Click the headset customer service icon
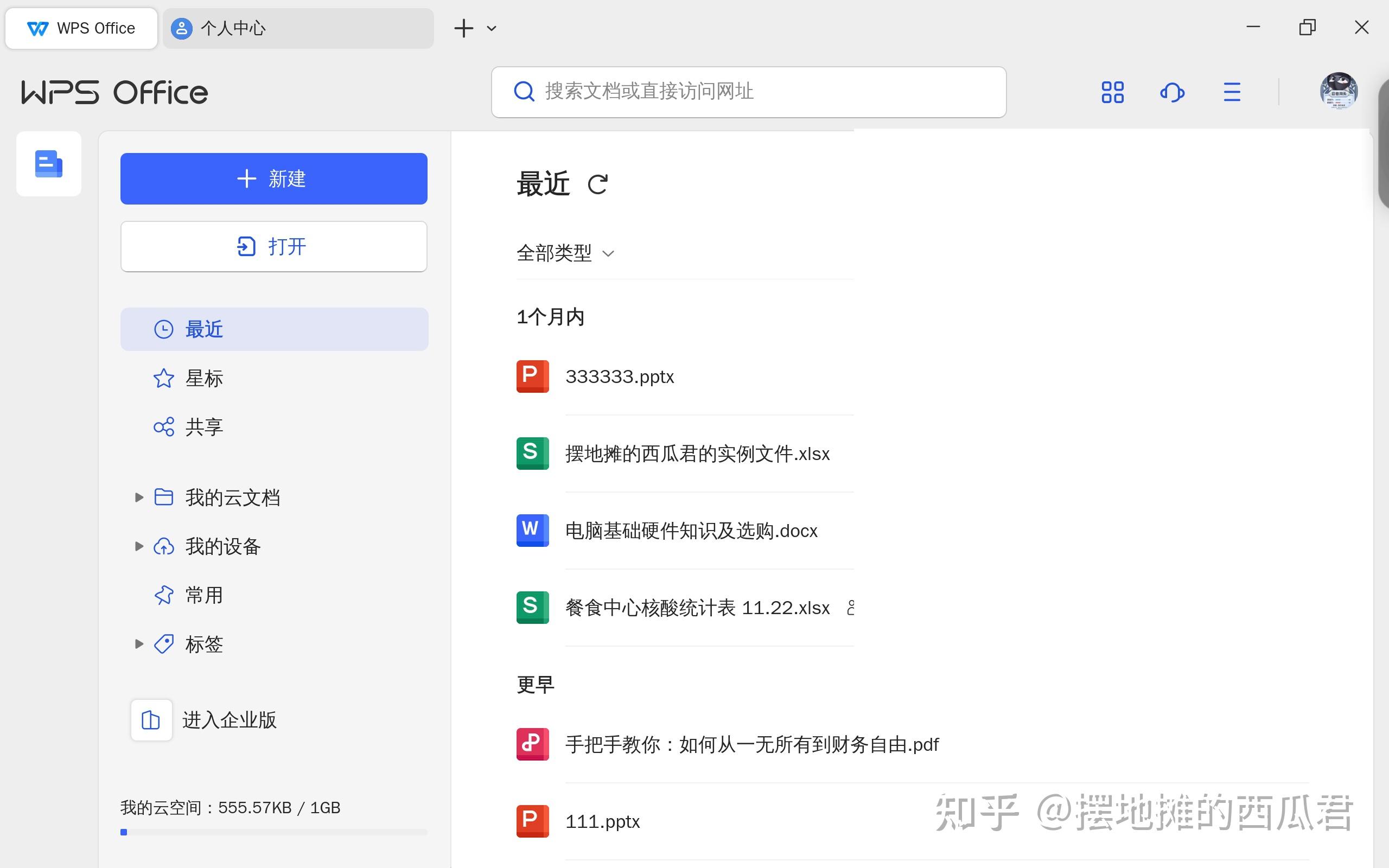This screenshot has height=868, width=1389. (1172, 92)
